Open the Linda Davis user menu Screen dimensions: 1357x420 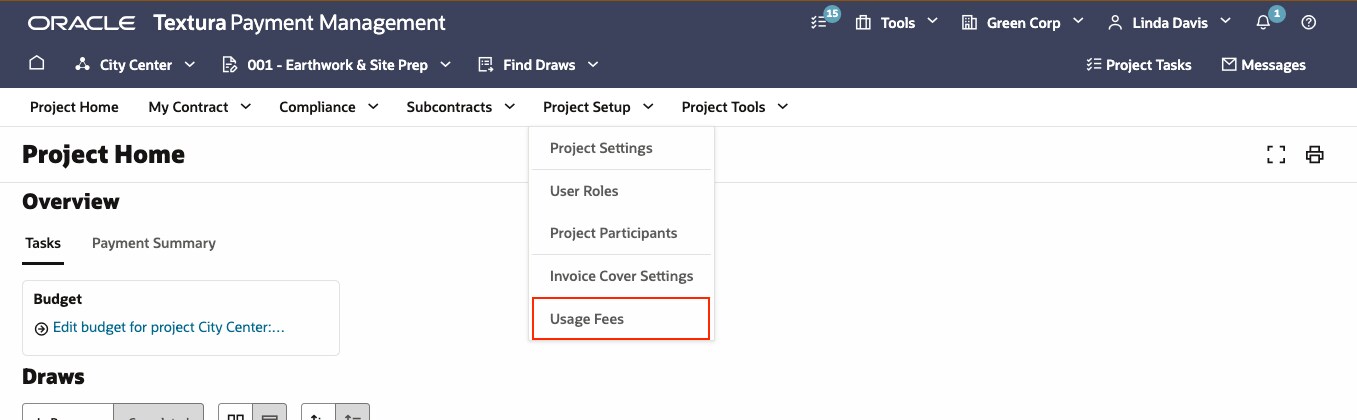(x=1168, y=23)
